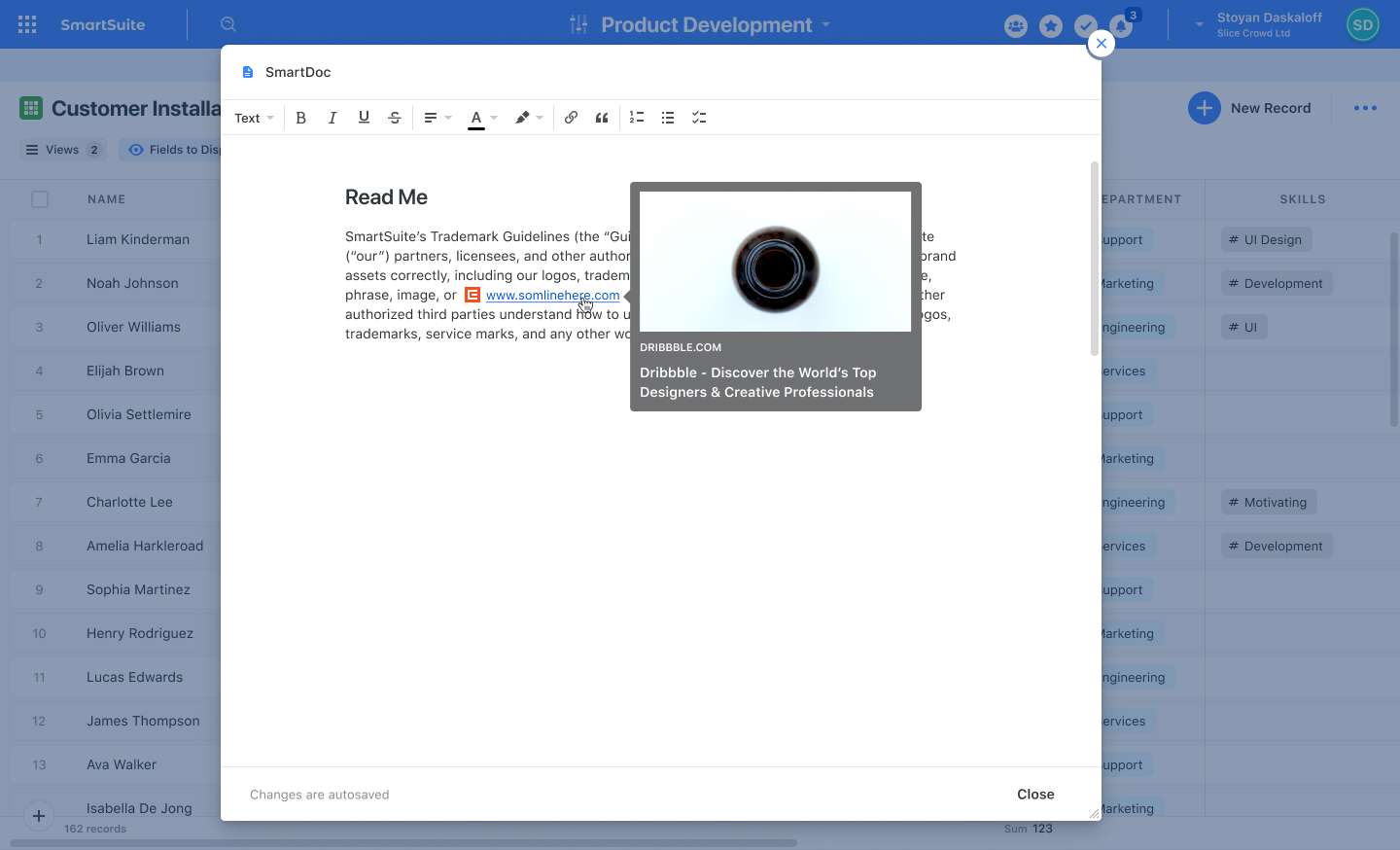Click the Sum 123 summary
Viewport: 1400px width, 850px height.
pos(1029,829)
